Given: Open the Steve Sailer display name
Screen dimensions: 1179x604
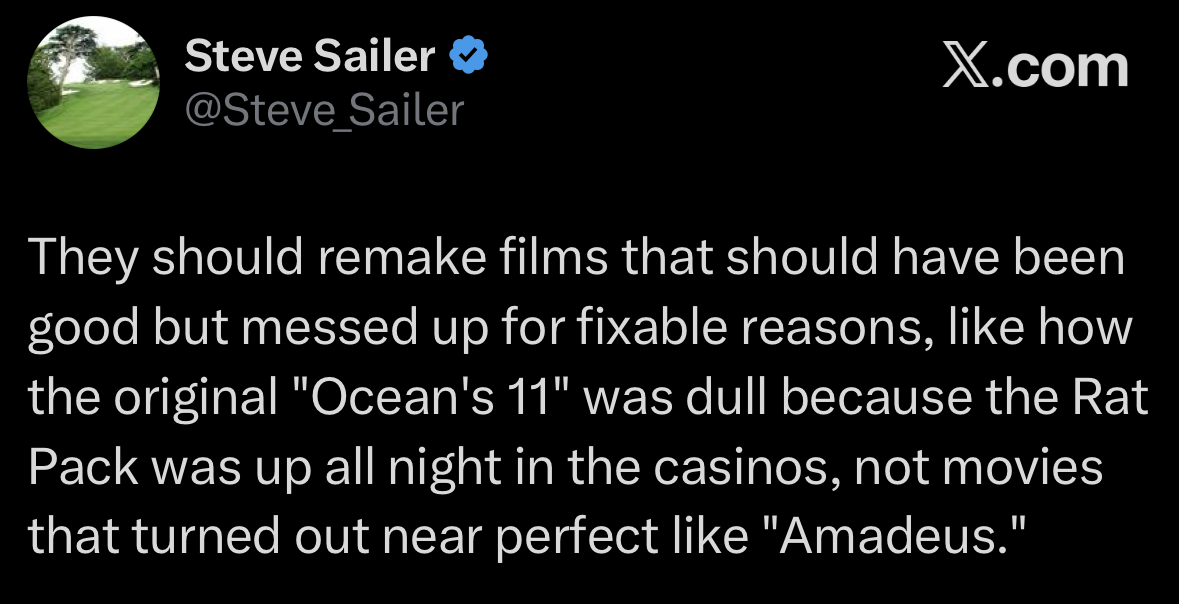Looking at the screenshot, I should pyautogui.click(x=310, y=58).
